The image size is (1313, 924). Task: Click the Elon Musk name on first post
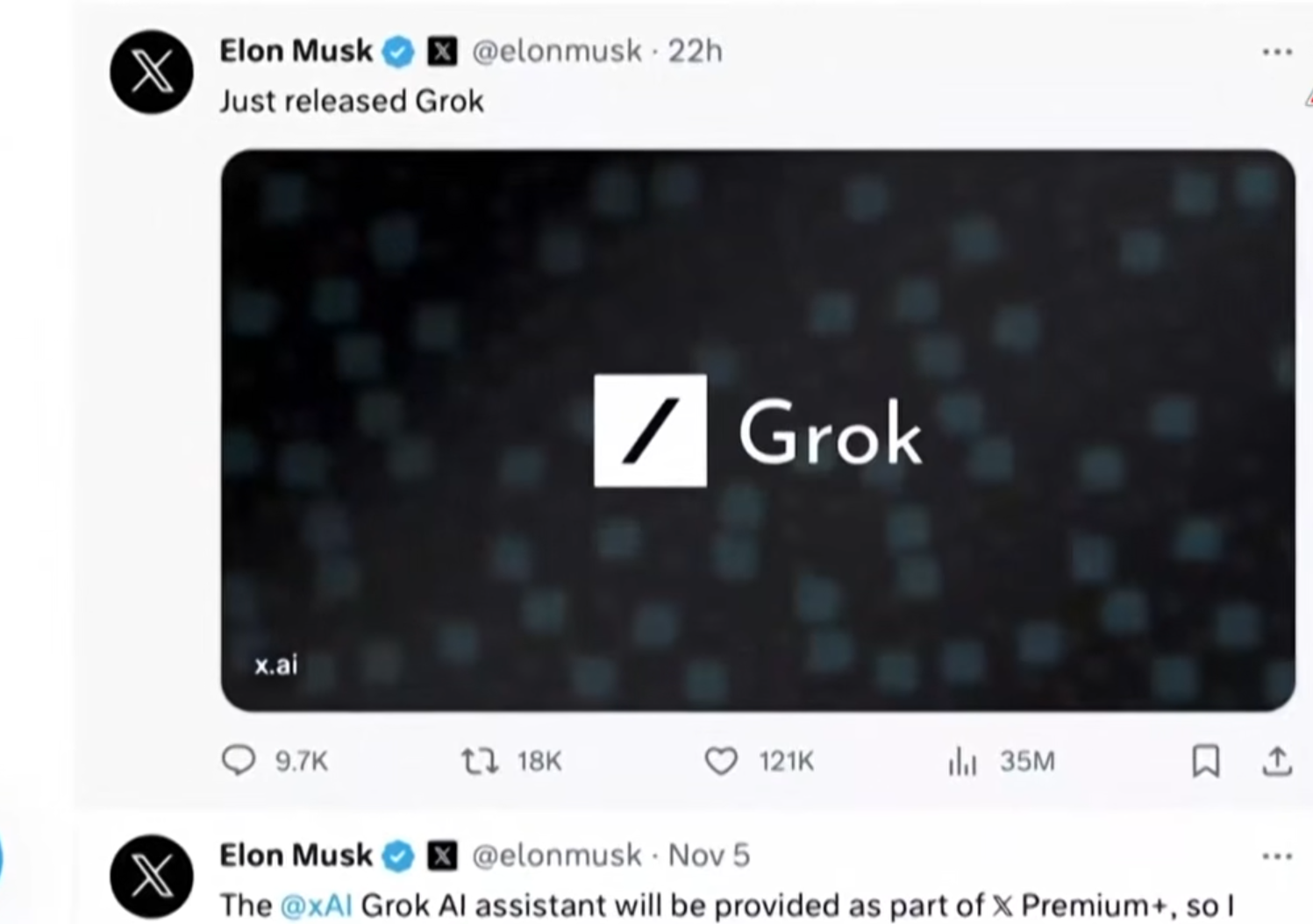(x=296, y=51)
